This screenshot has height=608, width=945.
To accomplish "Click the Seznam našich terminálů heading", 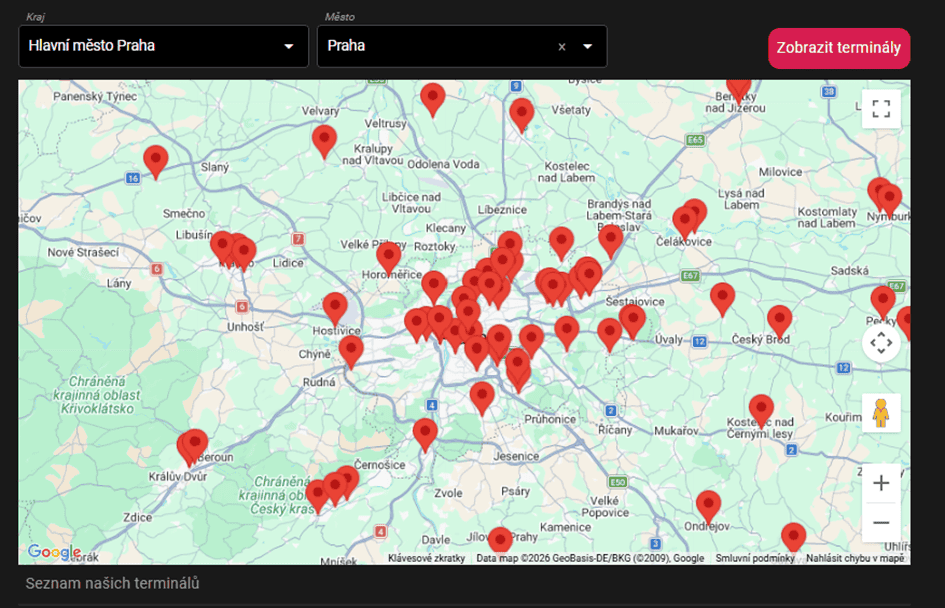I will point(112,583).
